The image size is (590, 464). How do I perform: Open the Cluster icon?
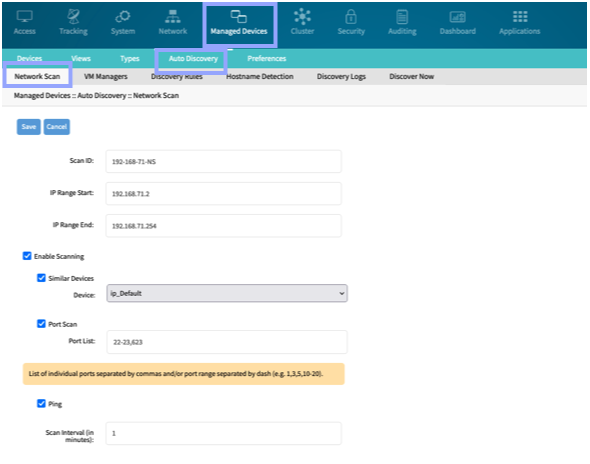(x=302, y=17)
